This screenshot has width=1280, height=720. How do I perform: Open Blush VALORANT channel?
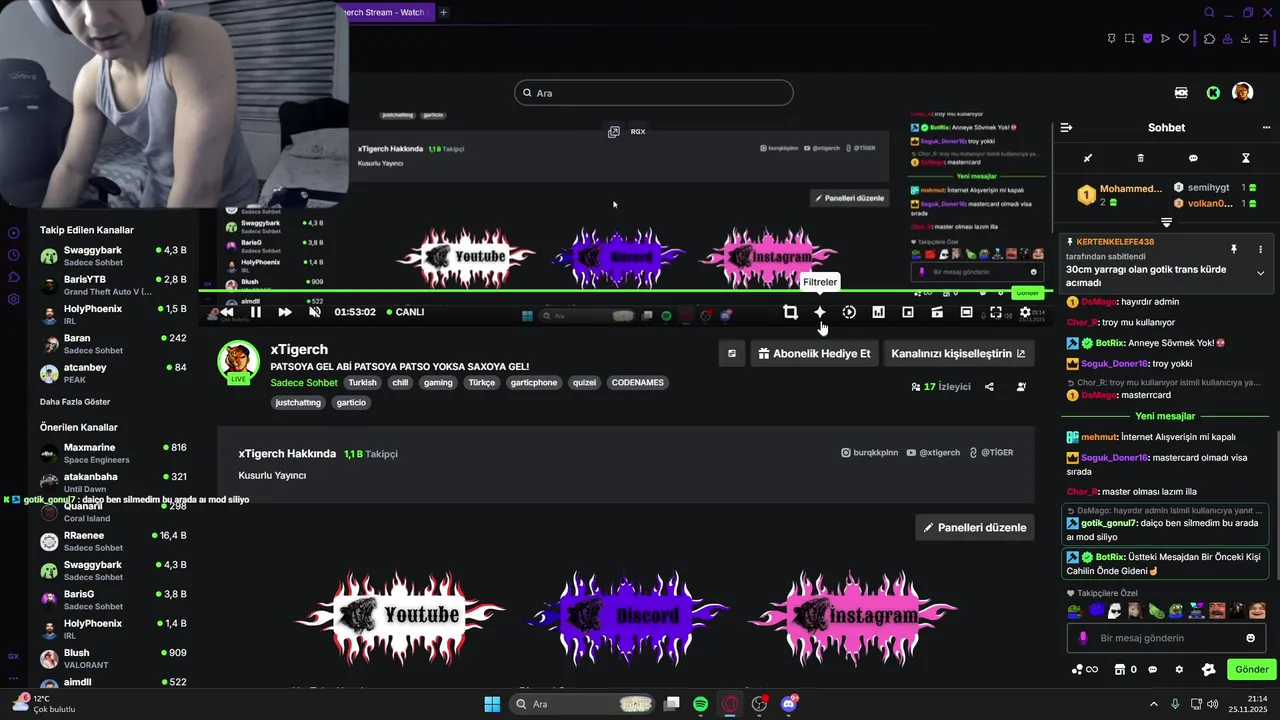[113, 659]
